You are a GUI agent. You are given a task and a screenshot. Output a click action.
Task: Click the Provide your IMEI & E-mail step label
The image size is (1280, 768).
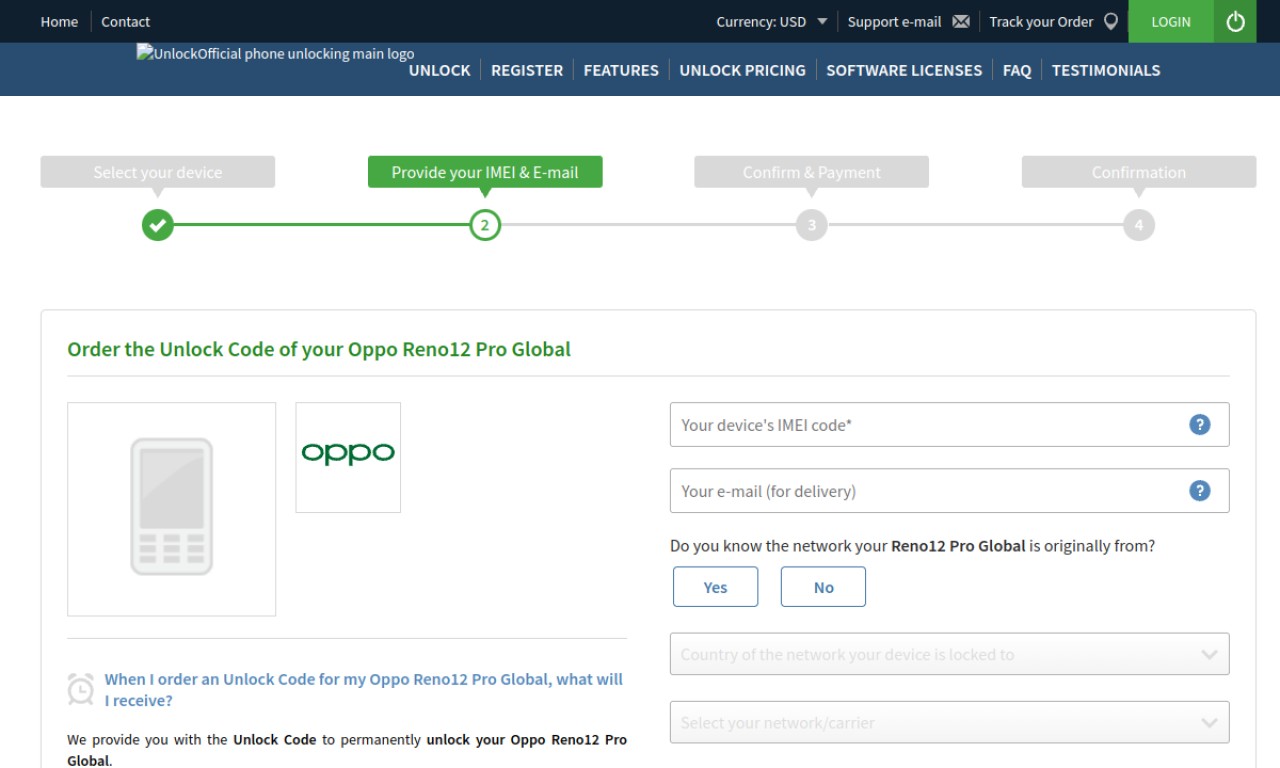[485, 172]
